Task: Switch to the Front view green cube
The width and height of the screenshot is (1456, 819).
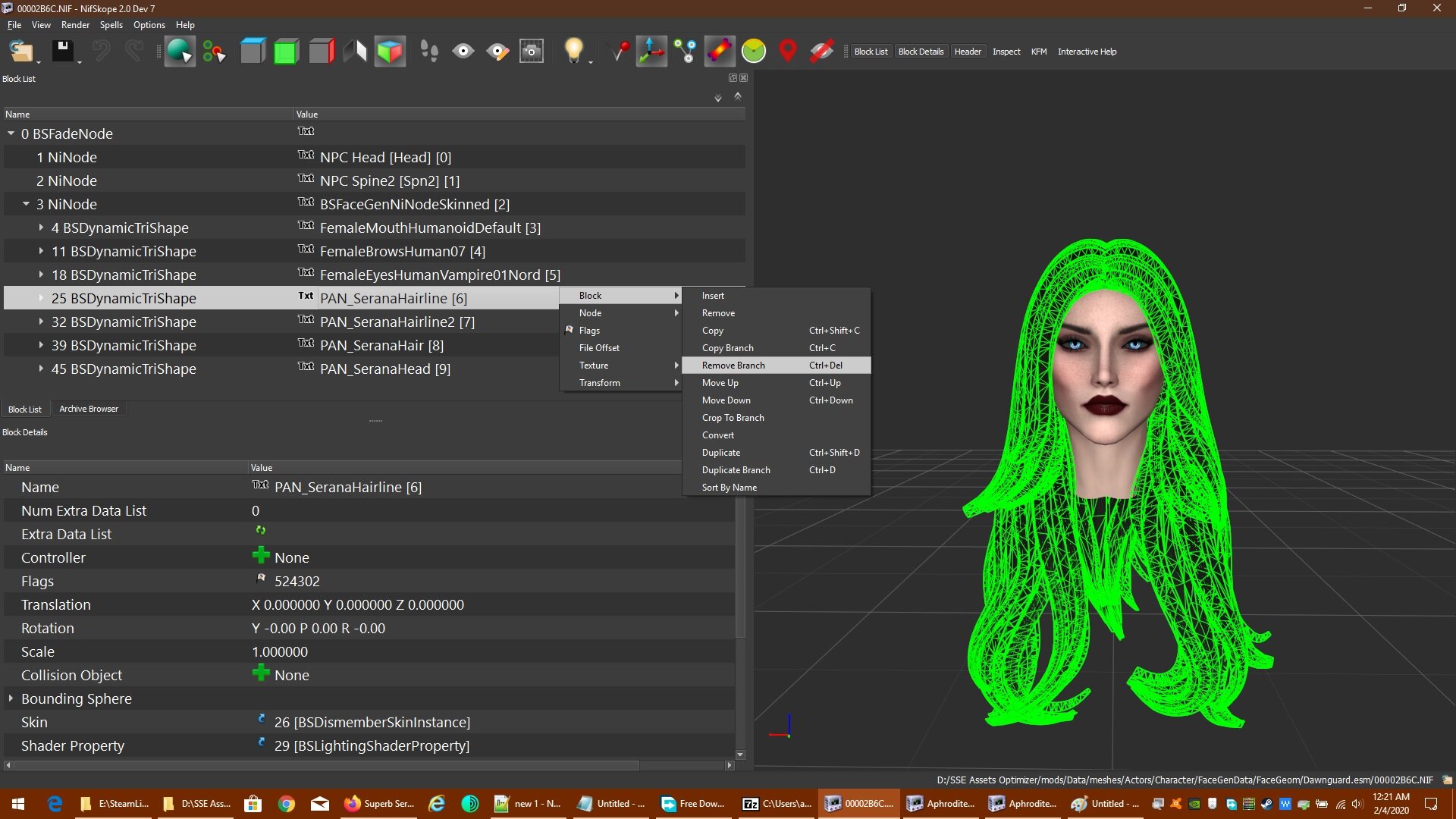Action: point(287,52)
